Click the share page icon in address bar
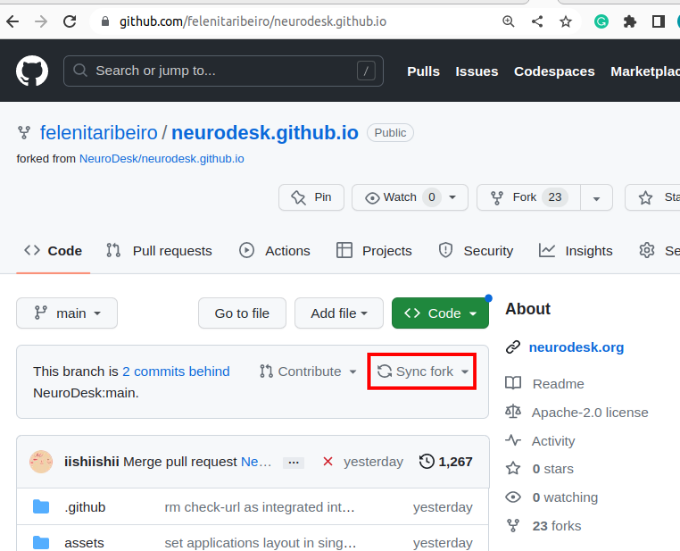Image resolution: width=680 pixels, height=551 pixels. coord(537,21)
